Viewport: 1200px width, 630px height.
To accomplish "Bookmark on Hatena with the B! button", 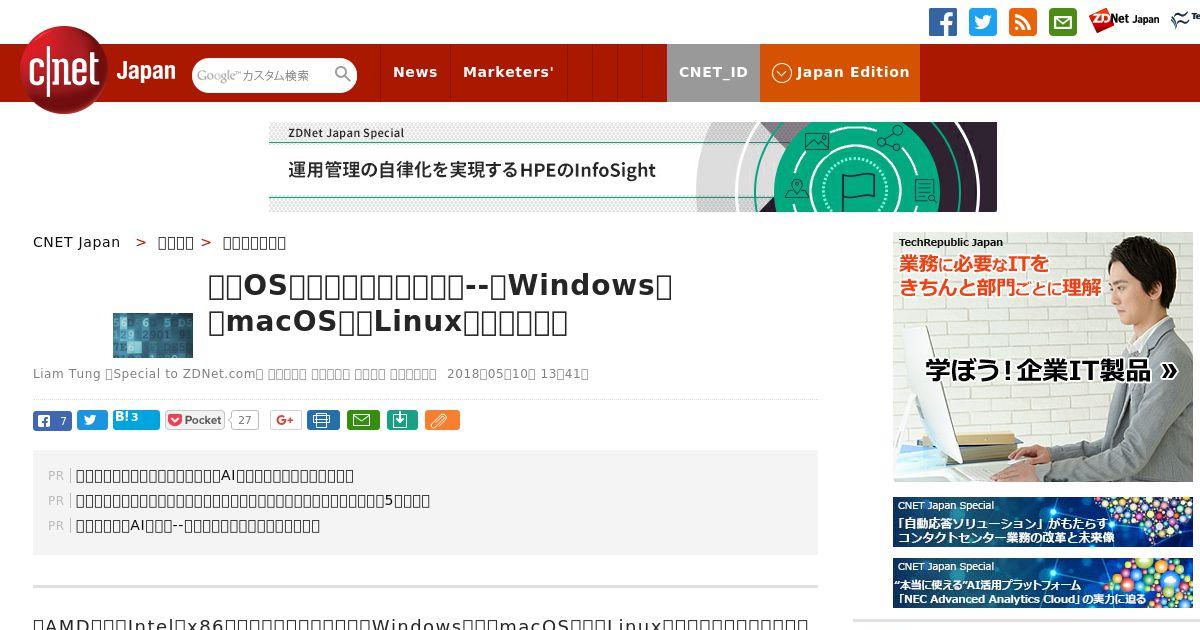I will click(x=136, y=420).
